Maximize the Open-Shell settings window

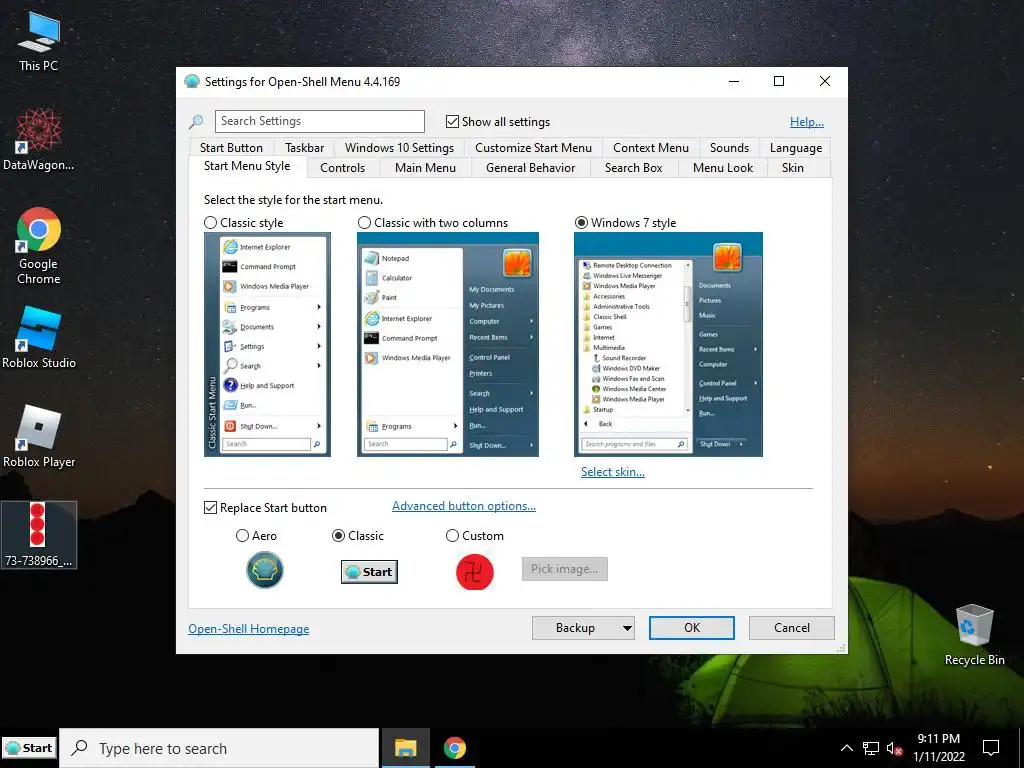(x=778, y=81)
